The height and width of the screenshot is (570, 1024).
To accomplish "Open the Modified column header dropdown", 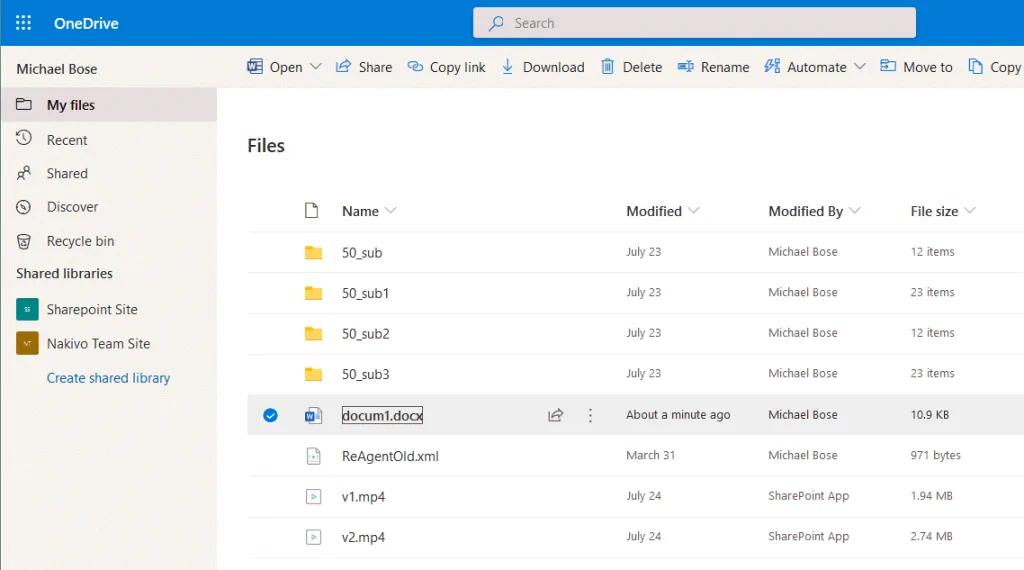I will click(693, 211).
